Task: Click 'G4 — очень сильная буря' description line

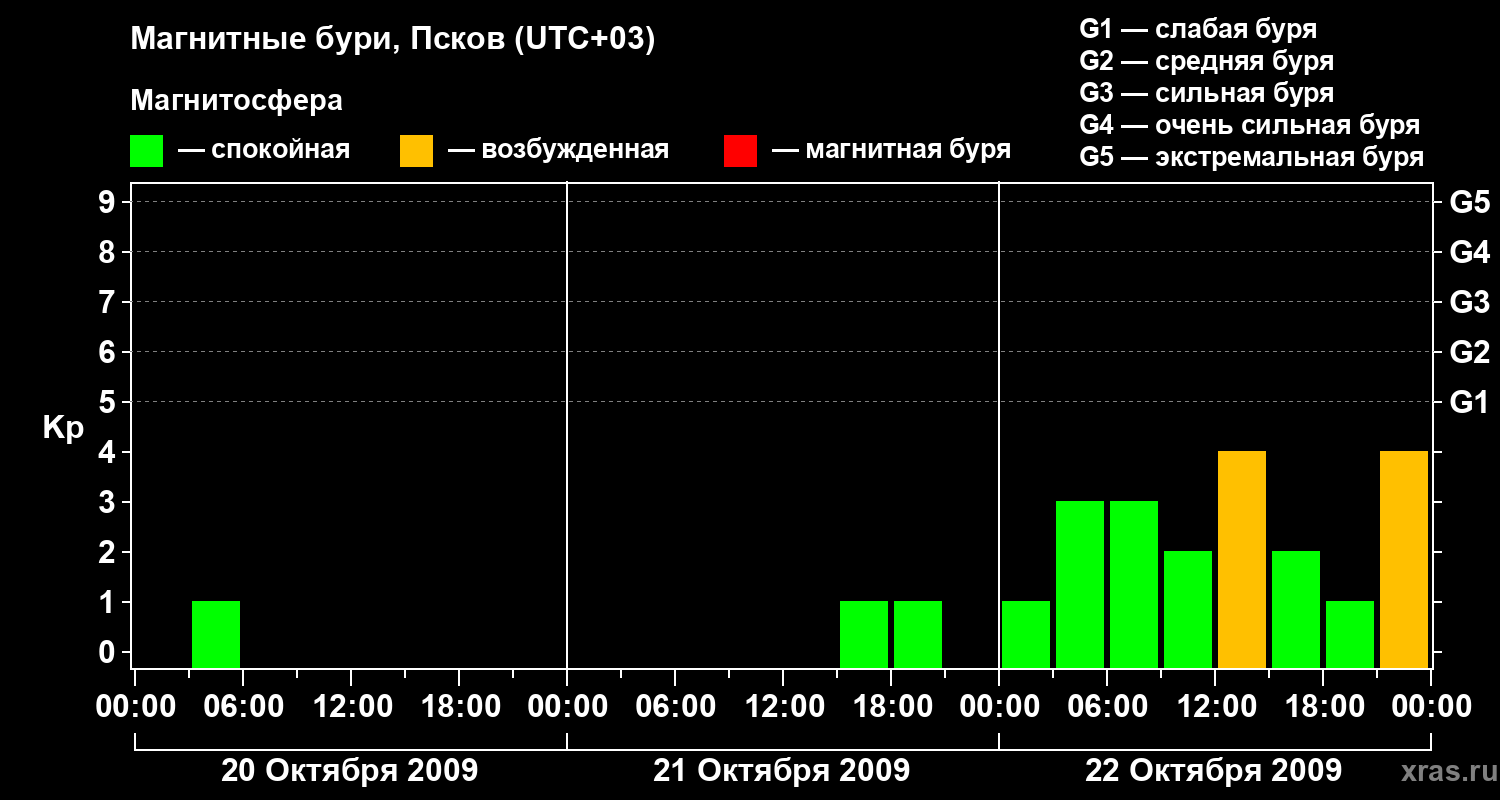Action: pos(1250,125)
